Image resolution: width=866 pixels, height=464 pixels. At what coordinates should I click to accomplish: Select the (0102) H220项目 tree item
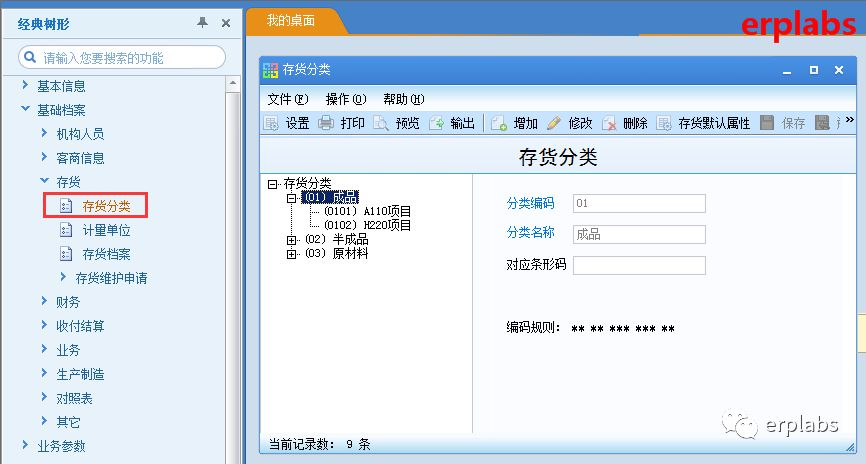pos(368,225)
